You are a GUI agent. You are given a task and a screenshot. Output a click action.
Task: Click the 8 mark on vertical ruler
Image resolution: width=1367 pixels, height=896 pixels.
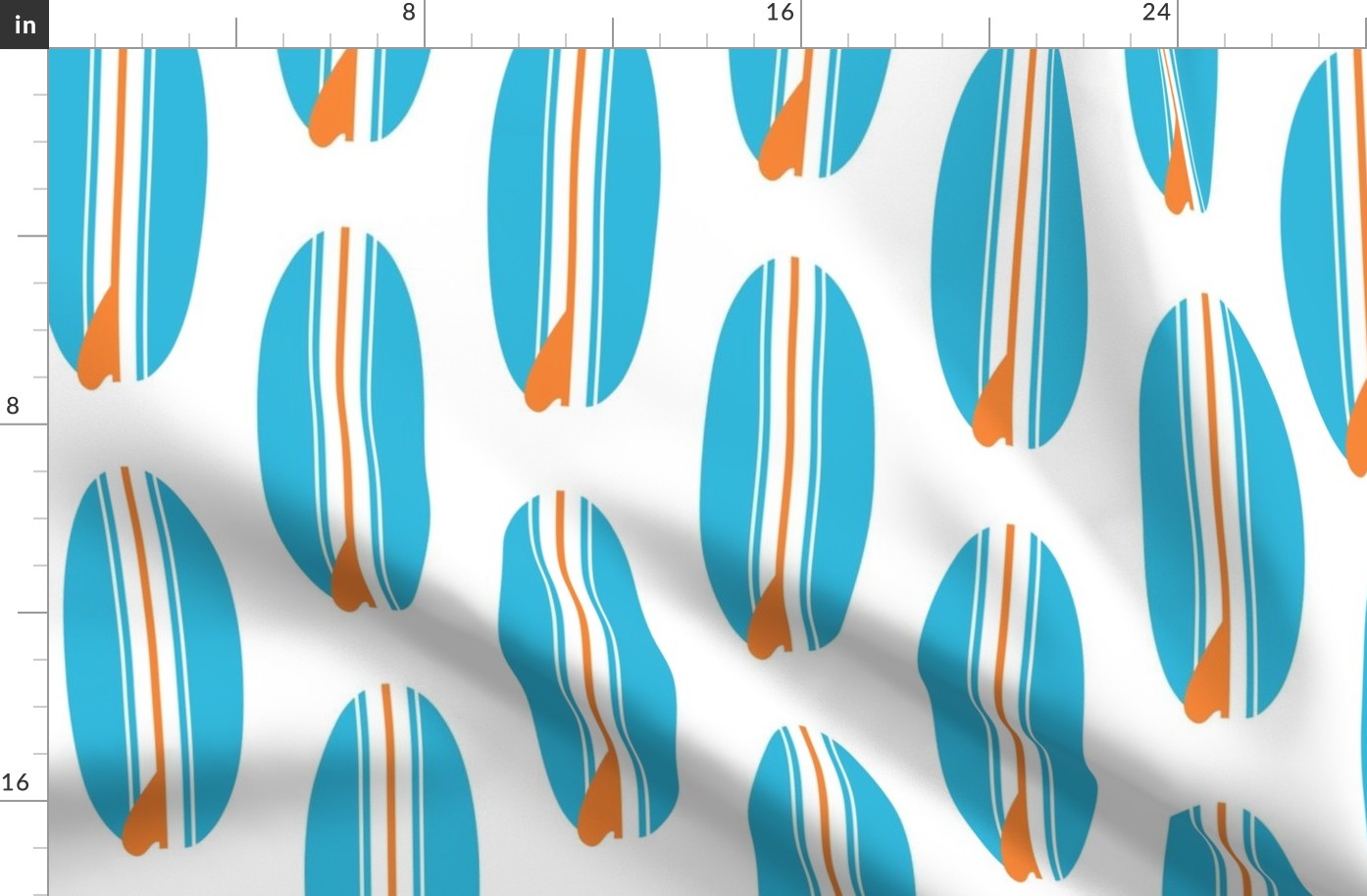13,406
